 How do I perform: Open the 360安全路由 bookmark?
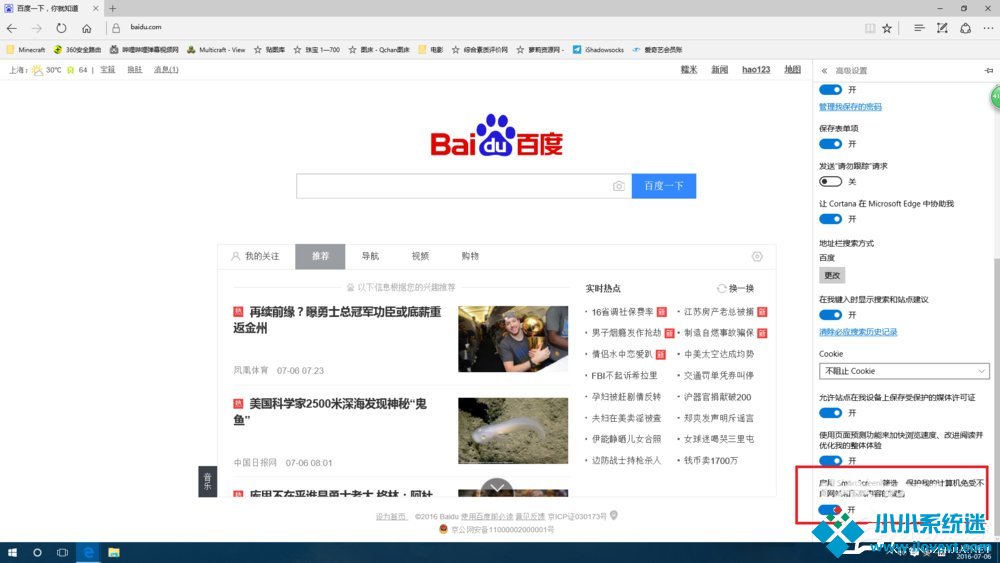77,50
